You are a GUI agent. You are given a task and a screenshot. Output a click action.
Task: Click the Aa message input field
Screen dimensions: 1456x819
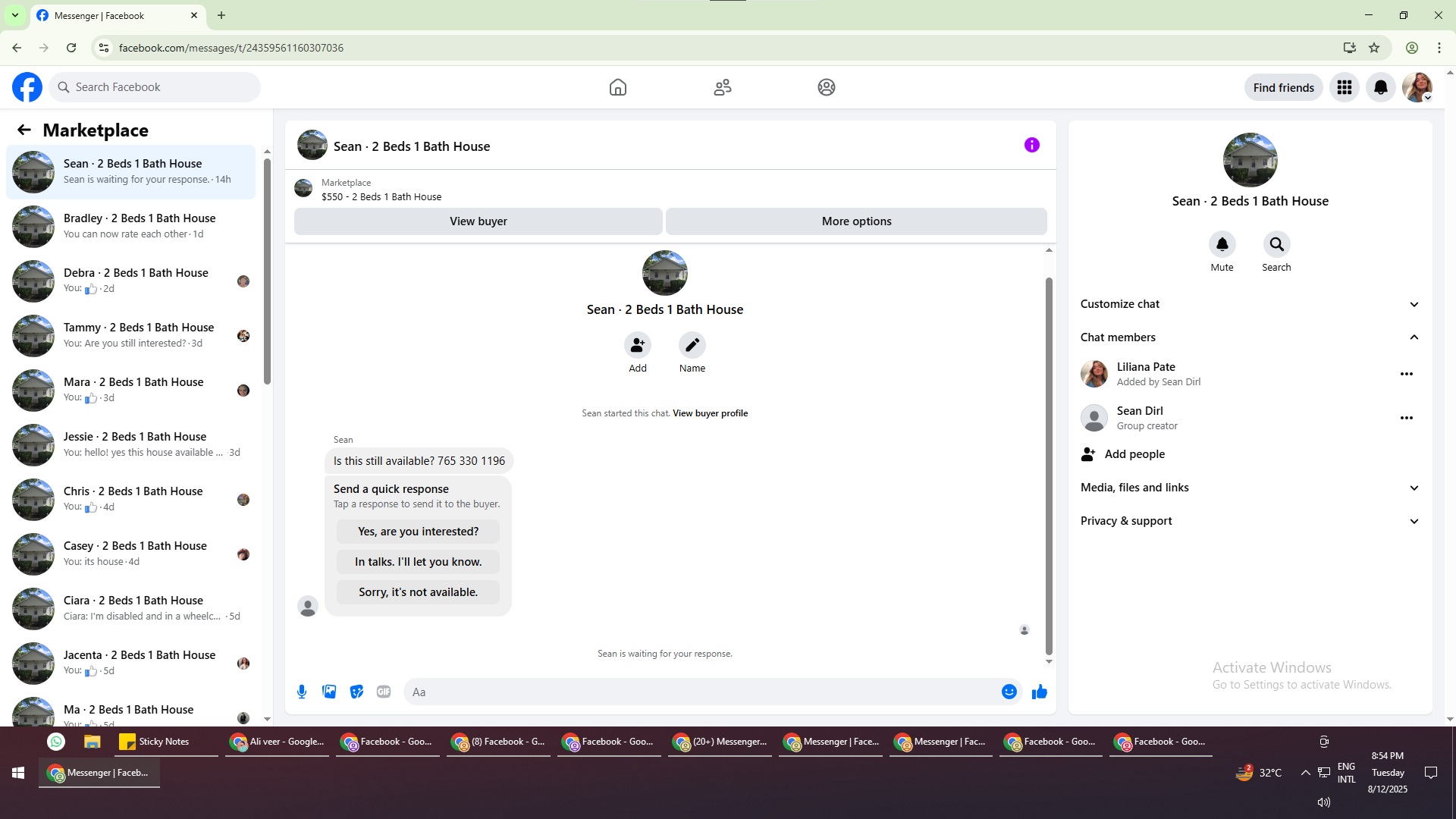click(698, 692)
